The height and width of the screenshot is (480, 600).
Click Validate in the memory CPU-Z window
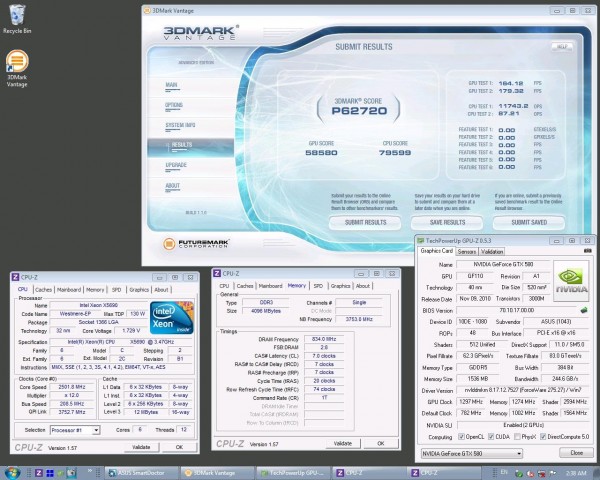point(342,444)
